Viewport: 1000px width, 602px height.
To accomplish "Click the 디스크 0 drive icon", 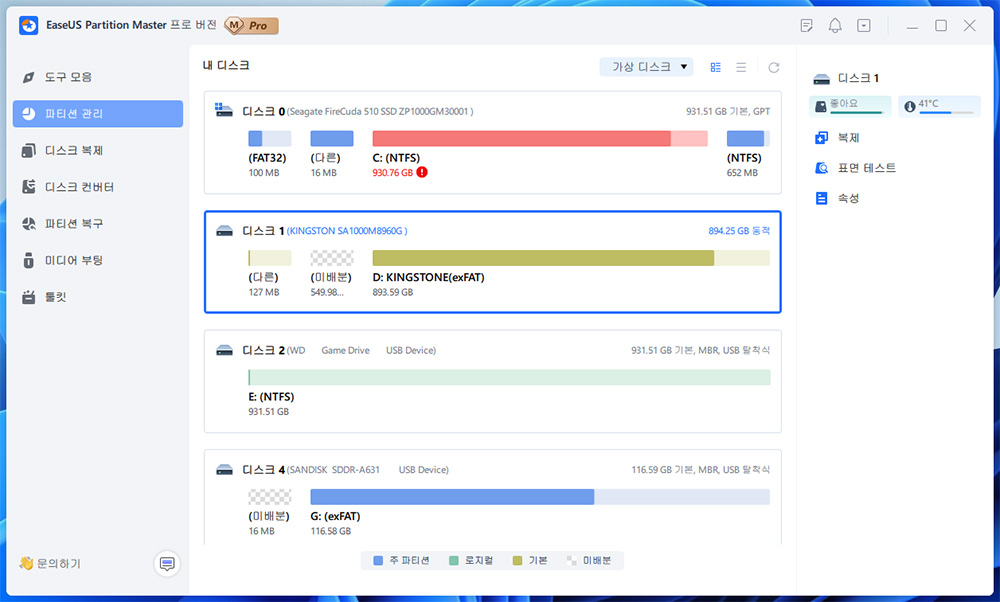I will [223, 110].
